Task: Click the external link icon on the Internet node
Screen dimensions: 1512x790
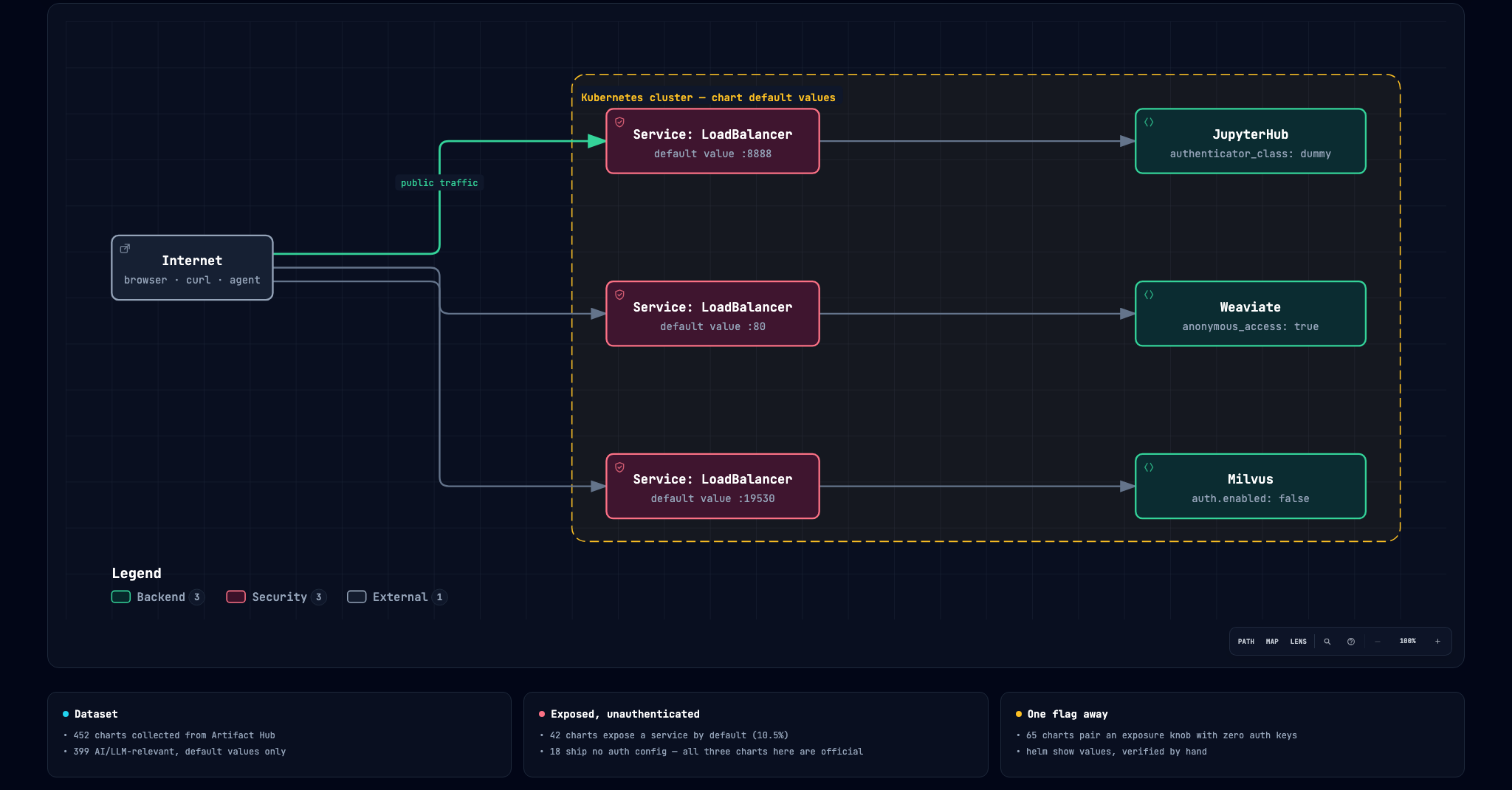Action: click(125, 249)
